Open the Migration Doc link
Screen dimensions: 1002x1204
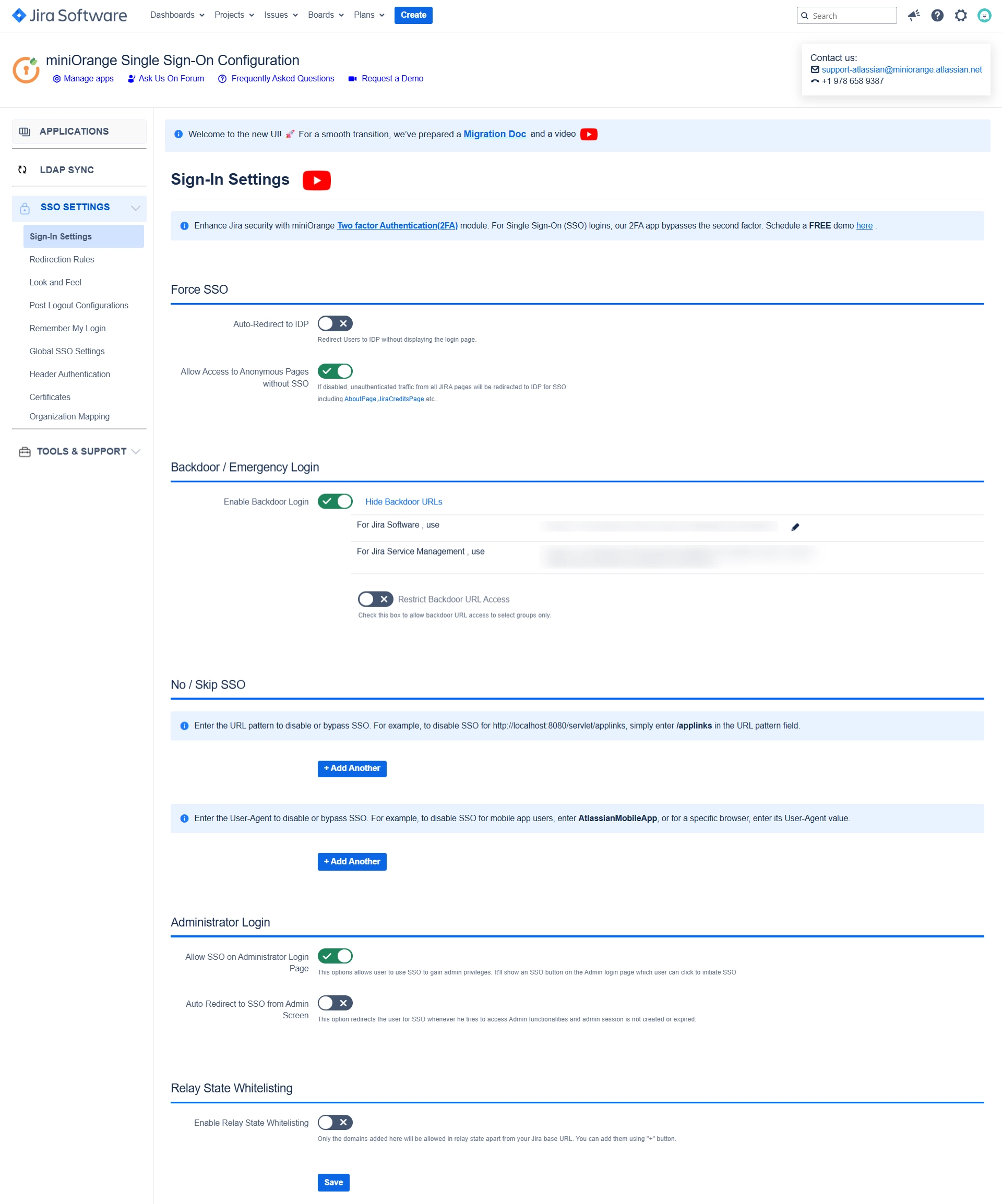point(494,134)
